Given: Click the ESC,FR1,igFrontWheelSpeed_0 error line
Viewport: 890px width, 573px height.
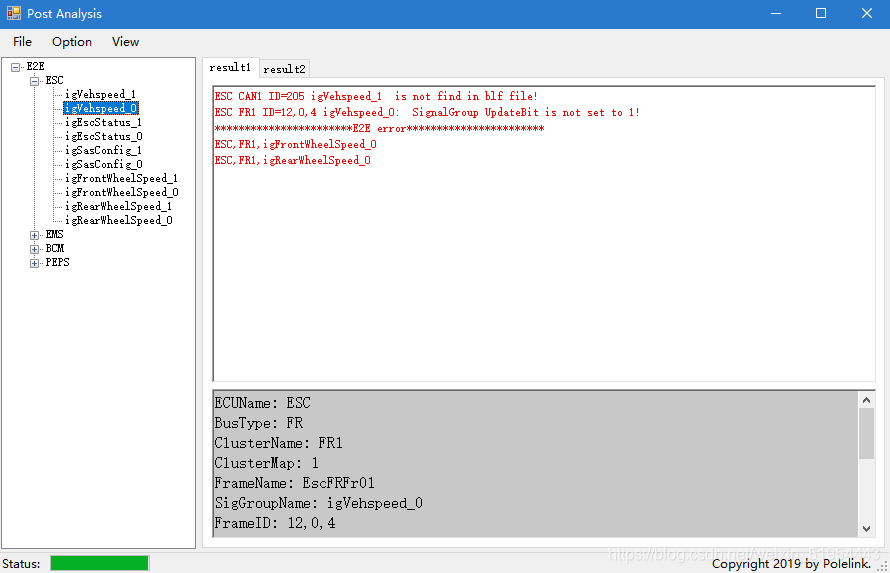Looking at the screenshot, I should click(296, 145).
